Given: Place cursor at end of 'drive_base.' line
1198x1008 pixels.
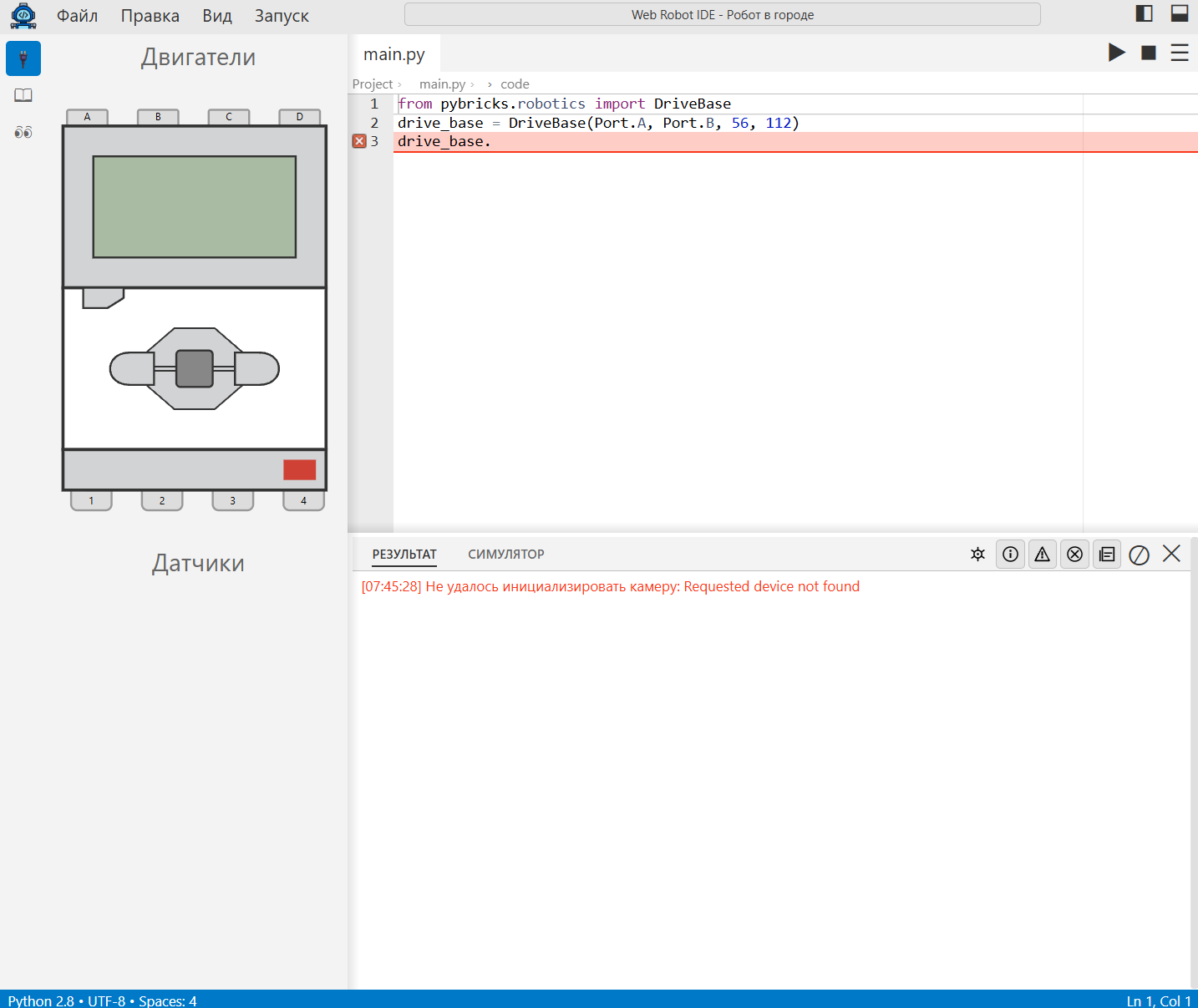Looking at the screenshot, I should (491, 142).
